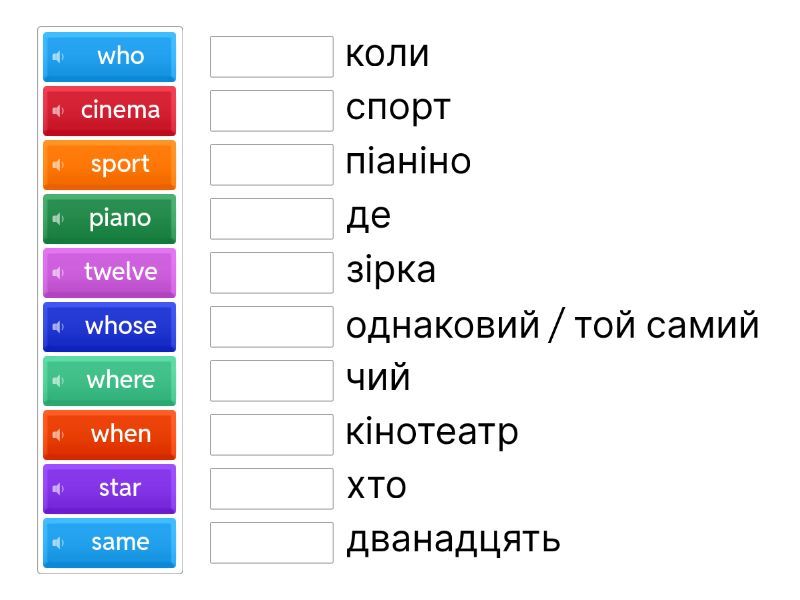Select the answer box for 'кінотеатр'
800x600 pixels.
[271, 435]
